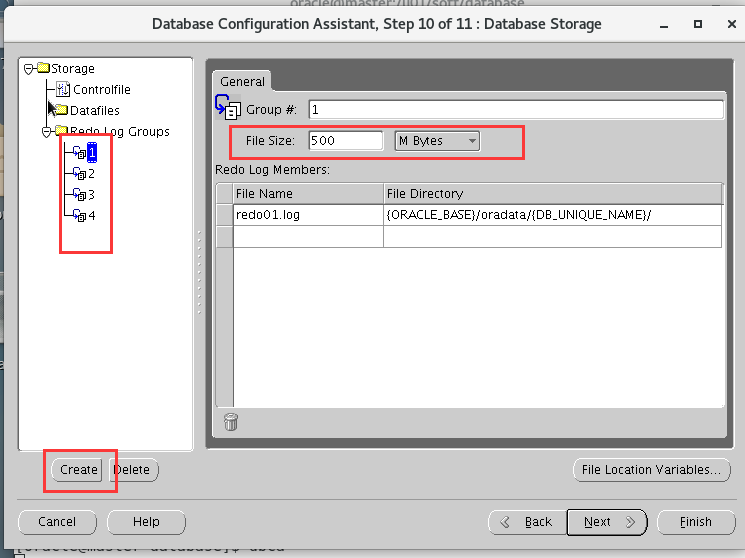The width and height of the screenshot is (745, 558).
Task: Click the Create button
Action: pyautogui.click(x=77, y=470)
